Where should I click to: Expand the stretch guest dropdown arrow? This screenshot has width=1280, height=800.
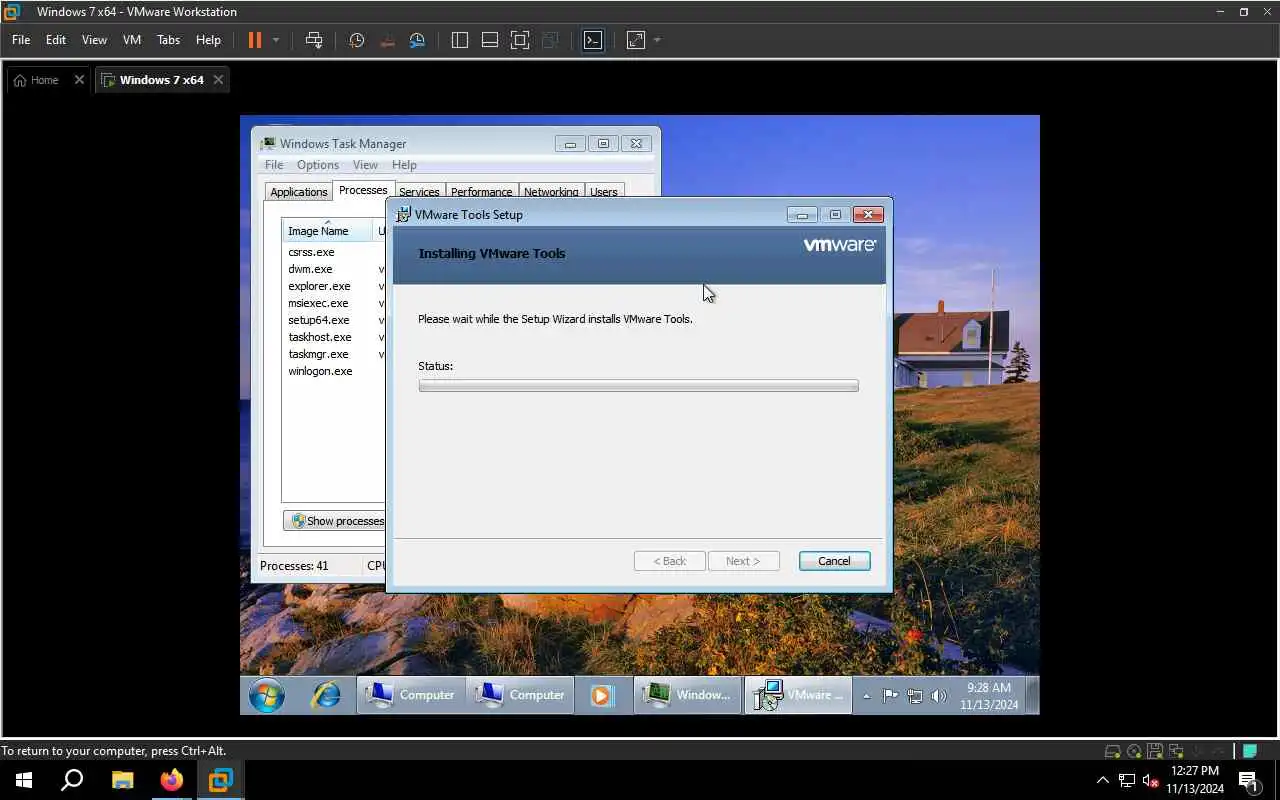point(657,40)
